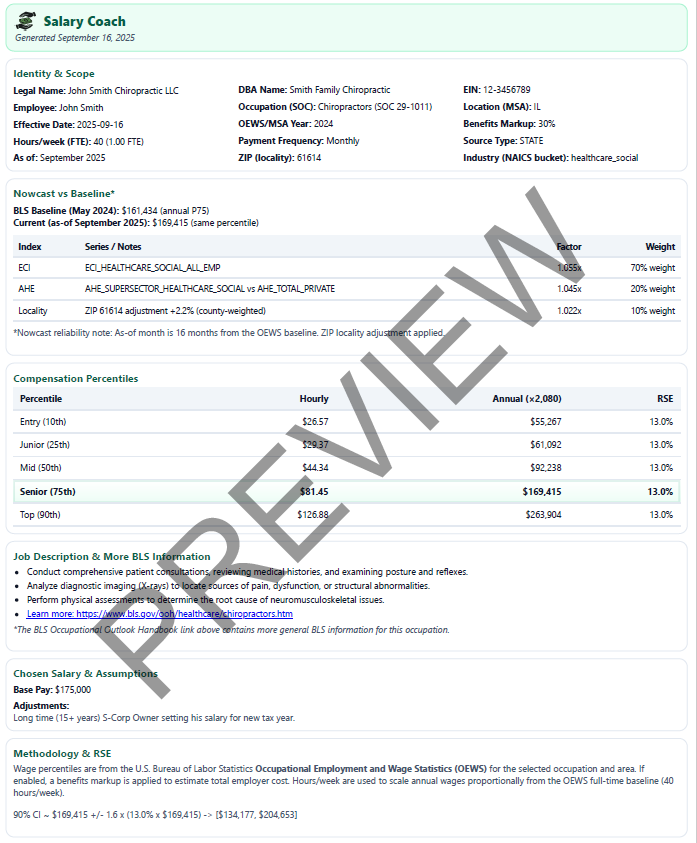697x843 pixels.
Task: Select BLS Baseline $161,434 line
Action: 111,211
